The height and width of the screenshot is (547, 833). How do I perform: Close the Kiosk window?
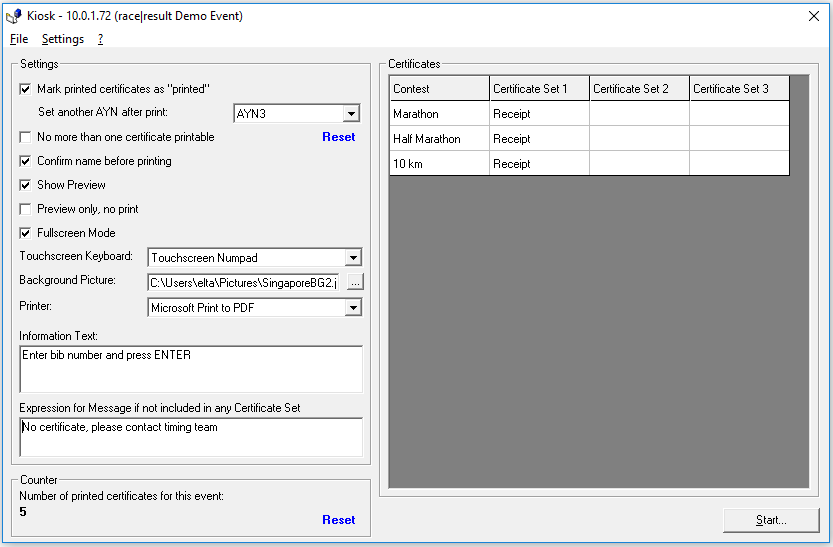(813, 16)
